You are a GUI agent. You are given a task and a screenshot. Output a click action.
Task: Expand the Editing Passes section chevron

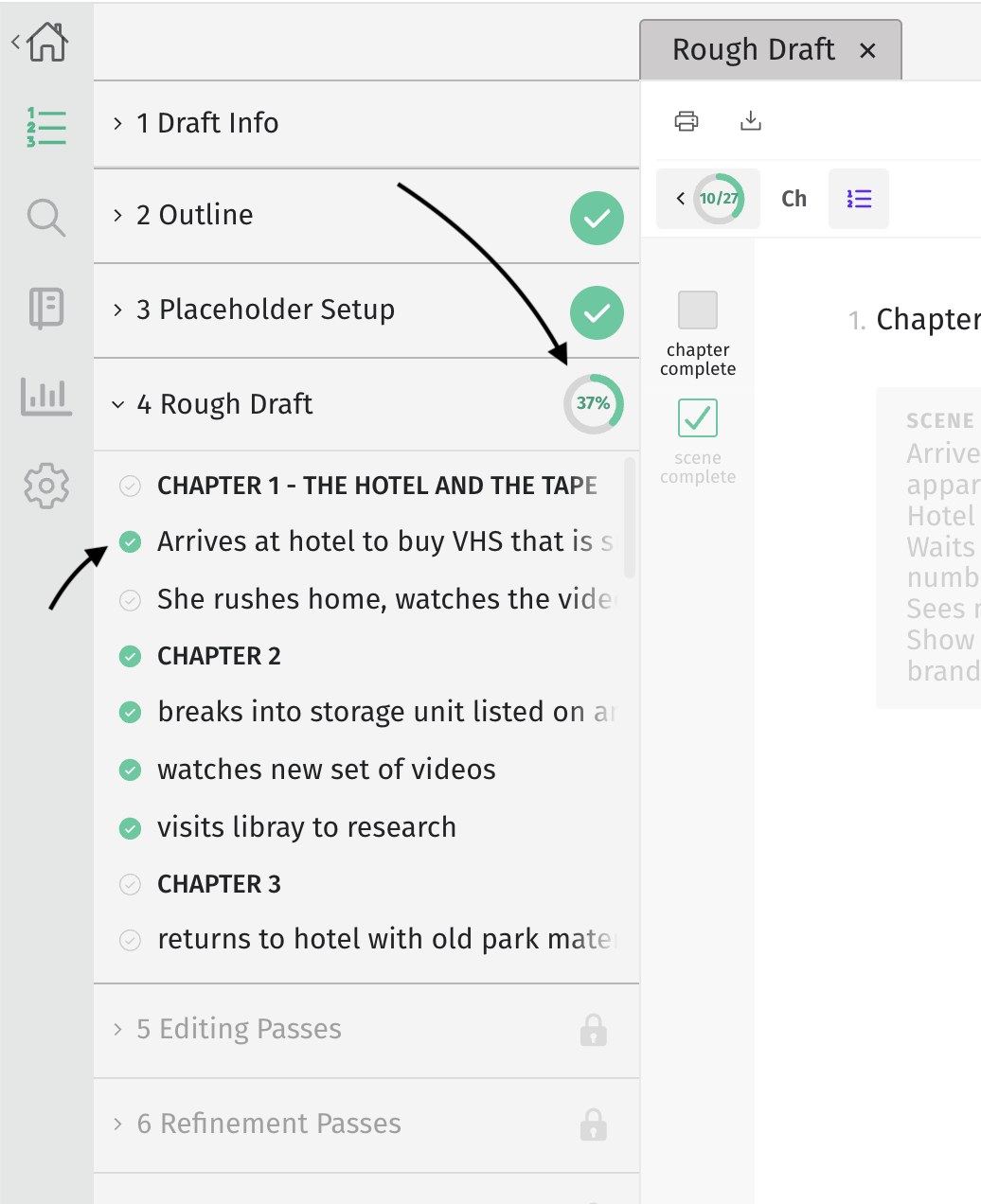(117, 1030)
